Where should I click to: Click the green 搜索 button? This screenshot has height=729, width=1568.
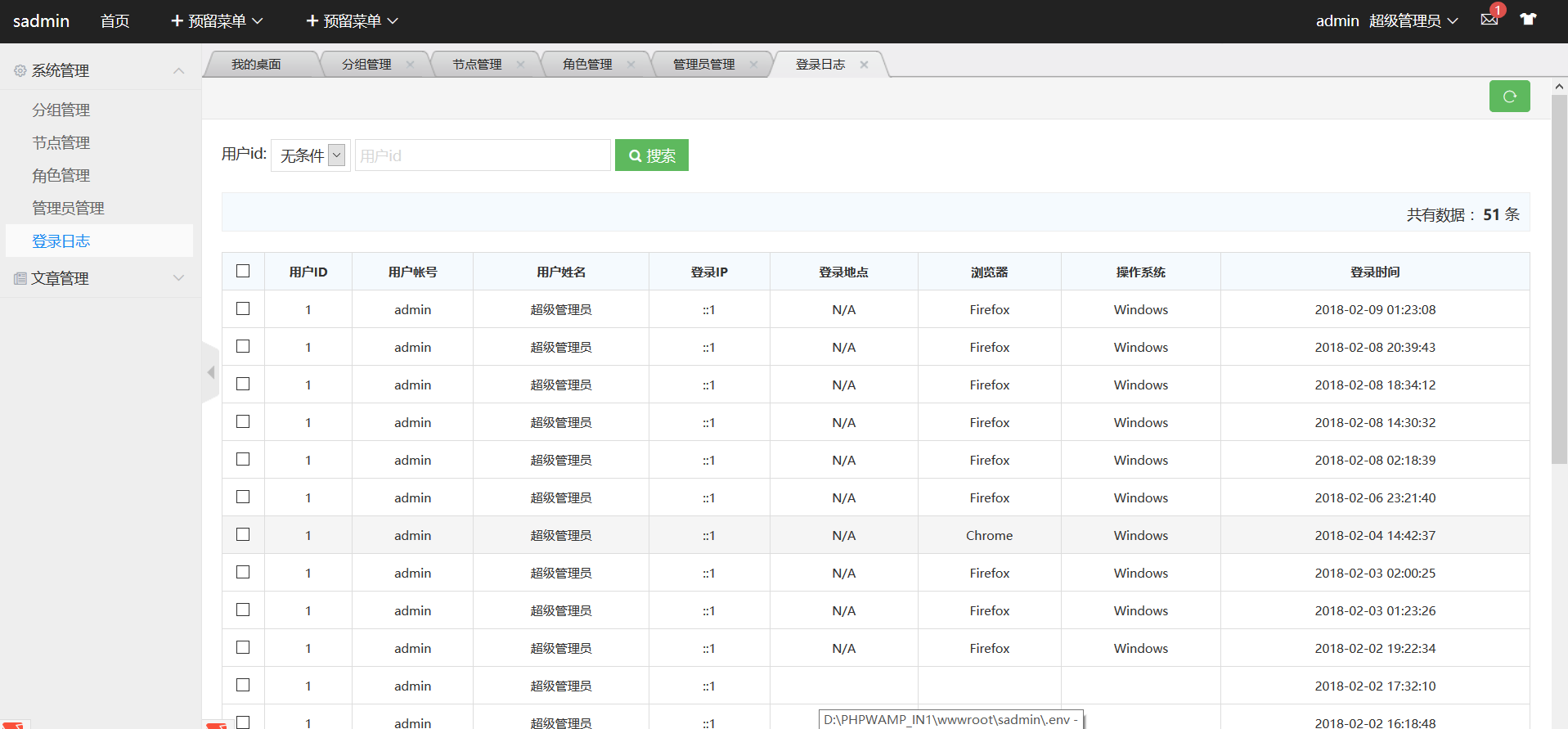click(652, 155)
